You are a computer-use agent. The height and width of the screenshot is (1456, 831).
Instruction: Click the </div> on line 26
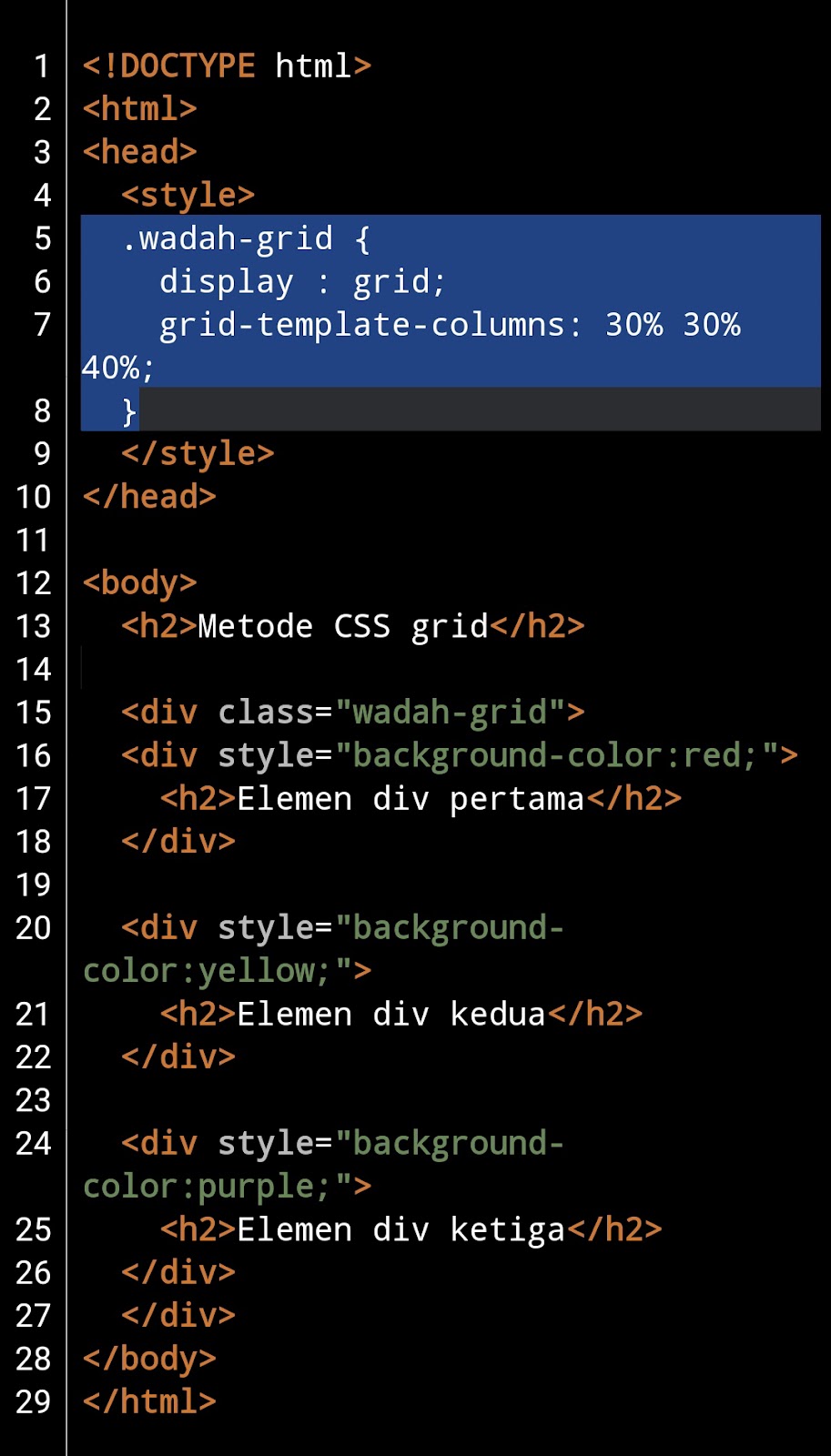pyautogui.click(x=178, y=1273)
